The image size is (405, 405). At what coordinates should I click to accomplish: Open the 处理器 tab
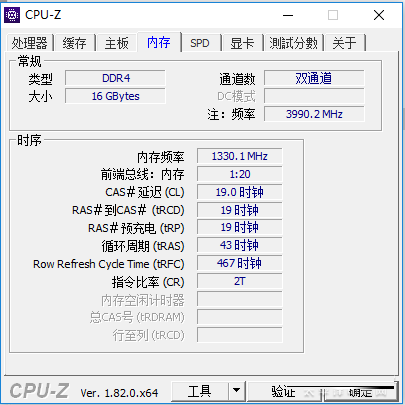(30, 43)
